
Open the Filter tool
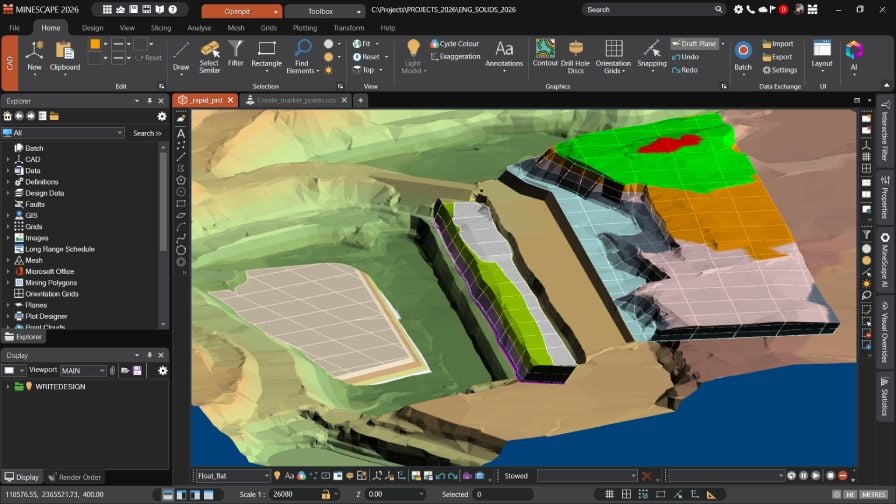tap(235, 54)
